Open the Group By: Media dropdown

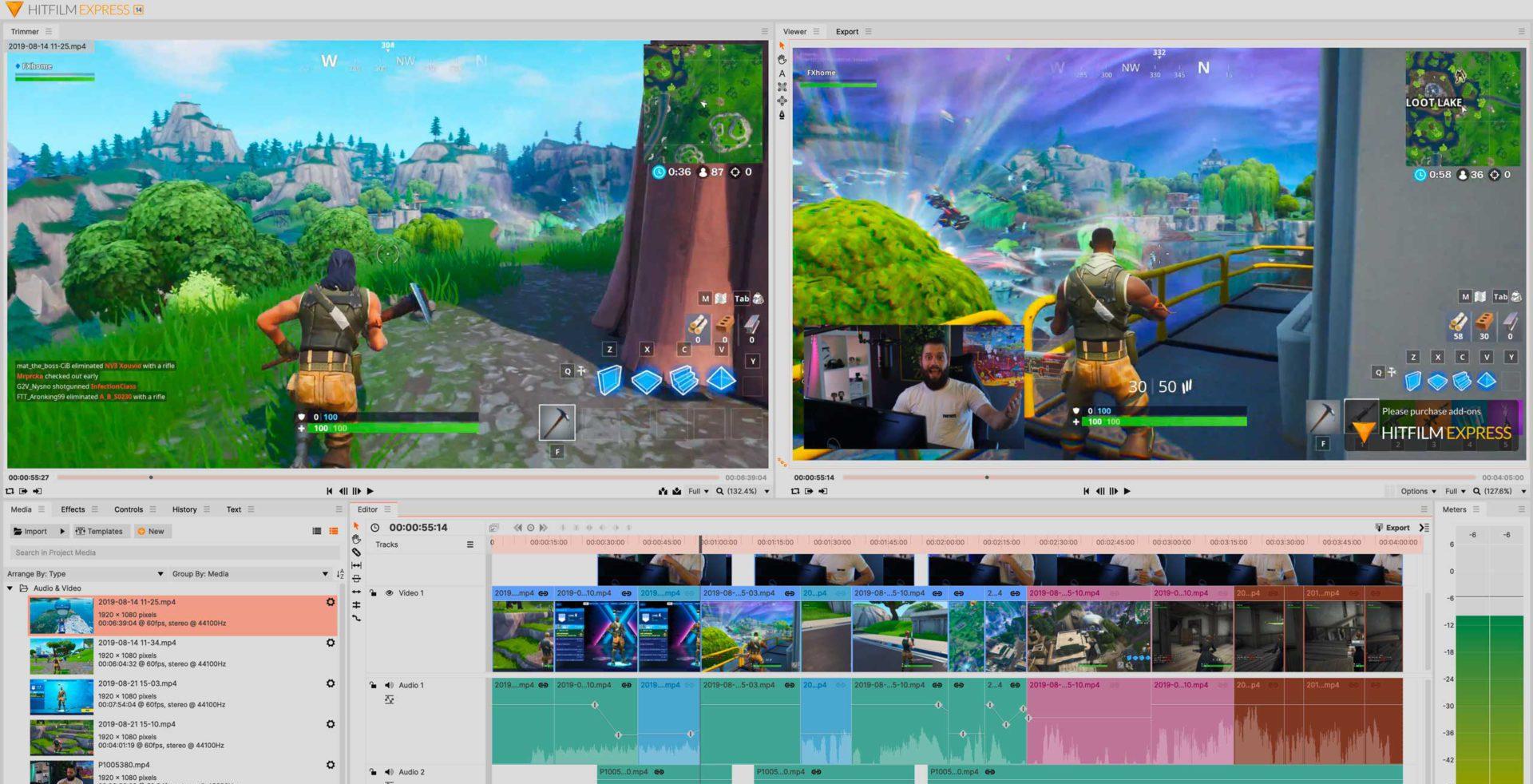(x=250, y=574)
